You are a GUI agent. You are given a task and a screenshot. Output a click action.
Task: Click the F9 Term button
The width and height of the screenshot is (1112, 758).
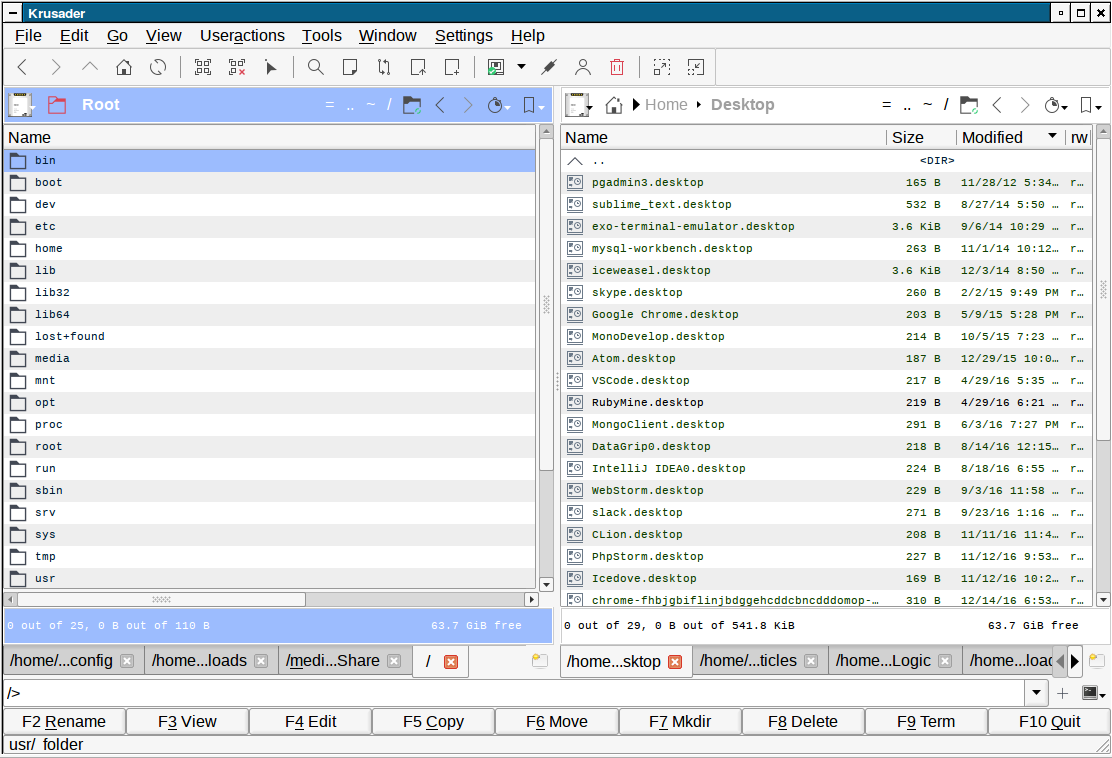(926, 722)
